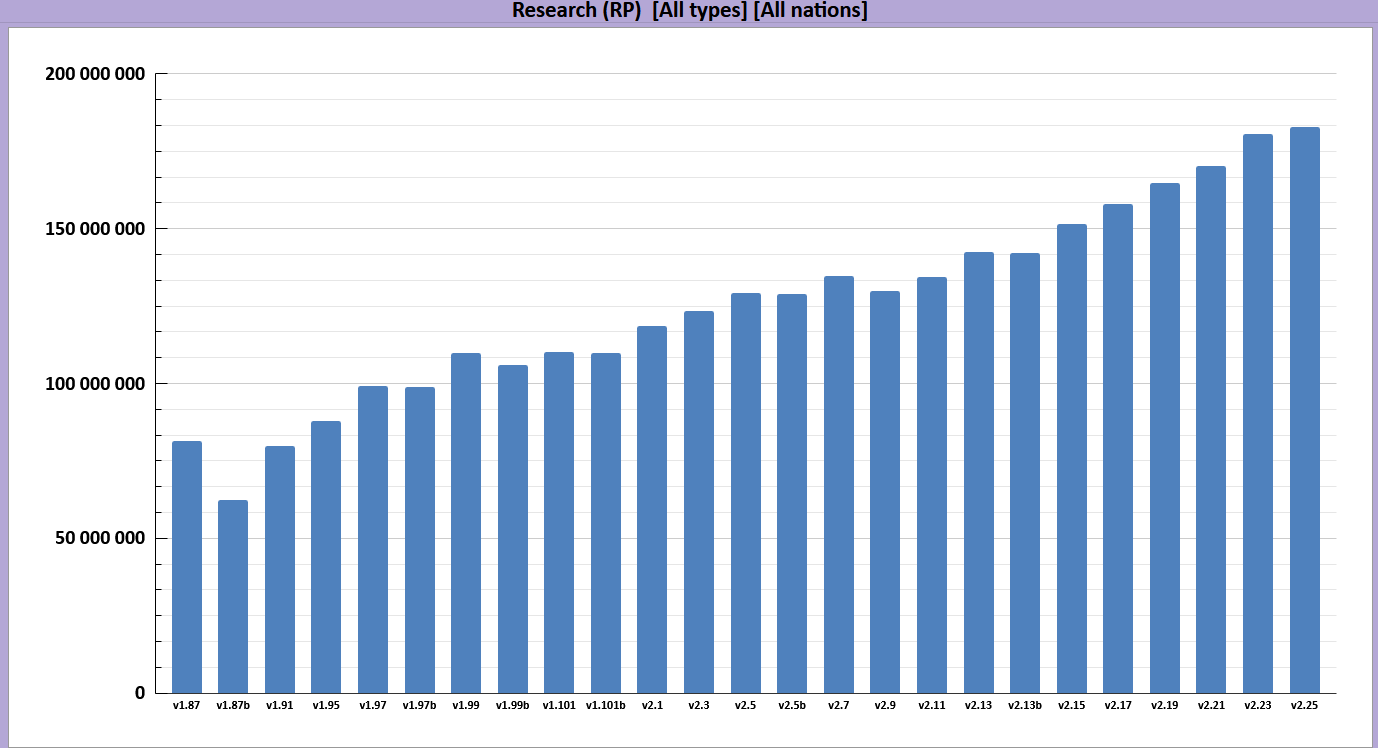Click the 'v2.1' x-axis label
The width and height of the screenshot is (1378, 748).
(652, 706)
